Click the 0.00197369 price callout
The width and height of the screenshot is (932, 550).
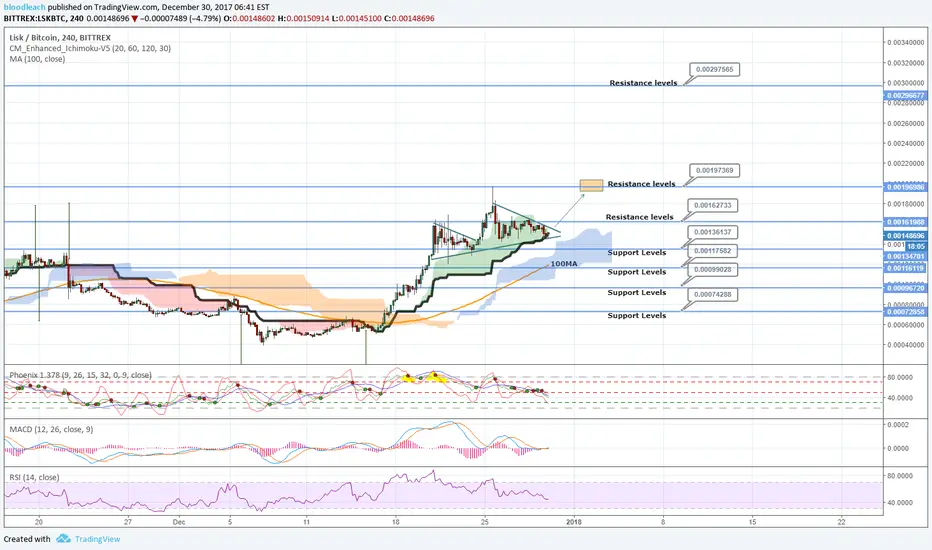click(714, 171)
